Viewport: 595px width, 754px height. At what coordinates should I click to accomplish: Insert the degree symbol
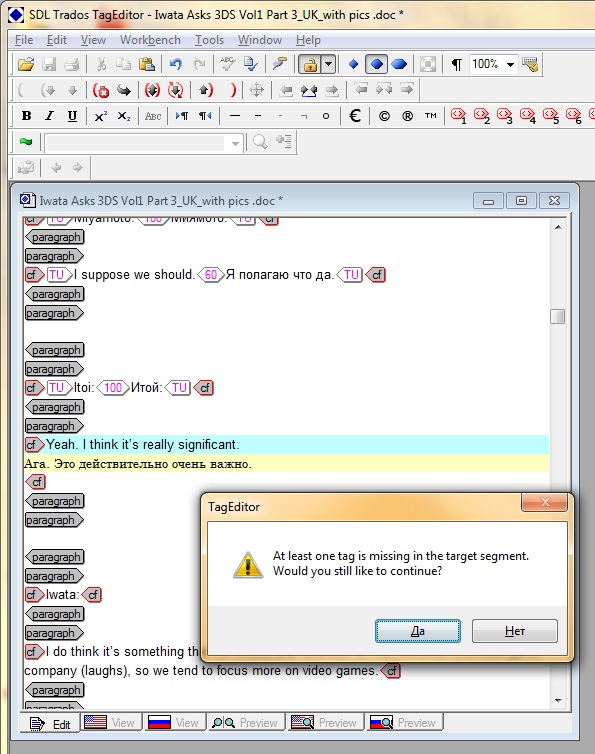[326, 116]
